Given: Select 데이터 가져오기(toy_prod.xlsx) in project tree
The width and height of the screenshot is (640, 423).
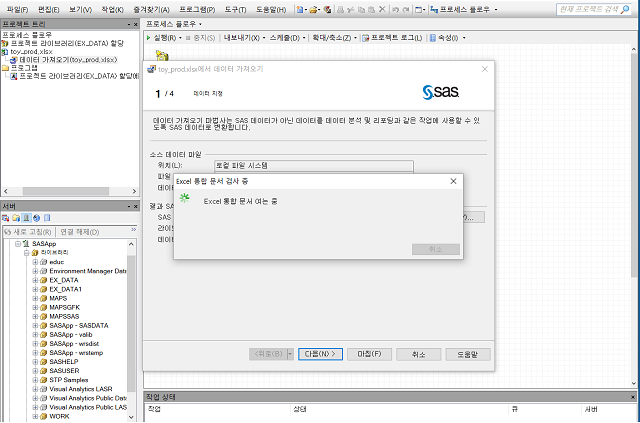Looking at the screenshot, I should pyautogui.click(x=68, y=60).
